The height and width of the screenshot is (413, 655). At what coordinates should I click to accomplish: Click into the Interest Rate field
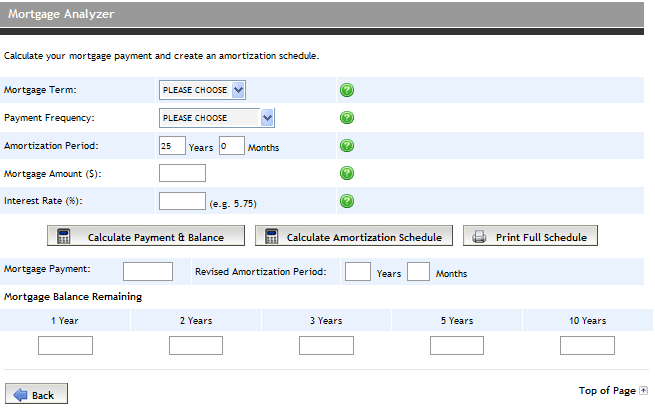pyautogui.click(x=182, y=201)
